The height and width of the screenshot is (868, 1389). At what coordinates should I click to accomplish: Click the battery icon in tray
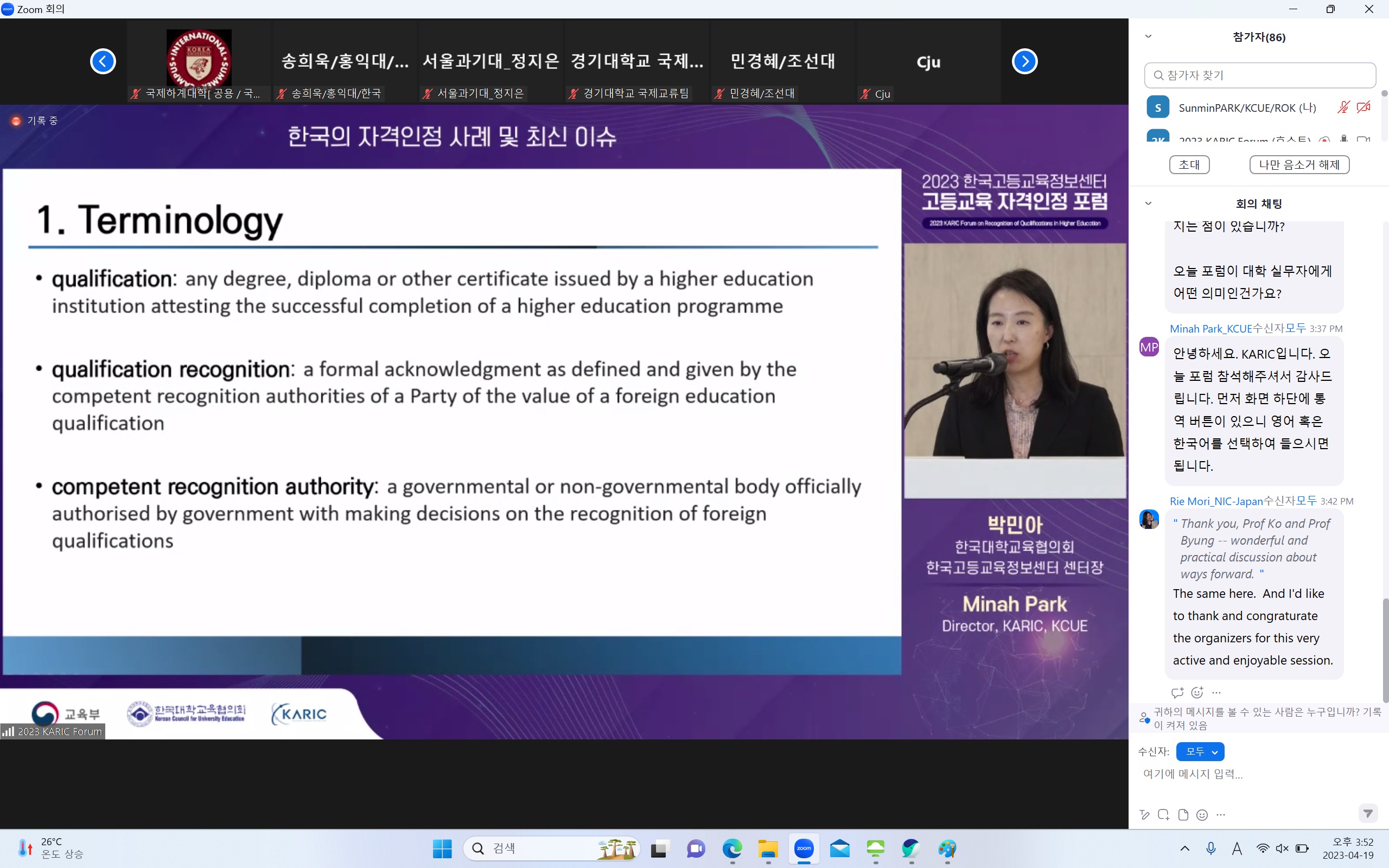(x=1302, y=848)
